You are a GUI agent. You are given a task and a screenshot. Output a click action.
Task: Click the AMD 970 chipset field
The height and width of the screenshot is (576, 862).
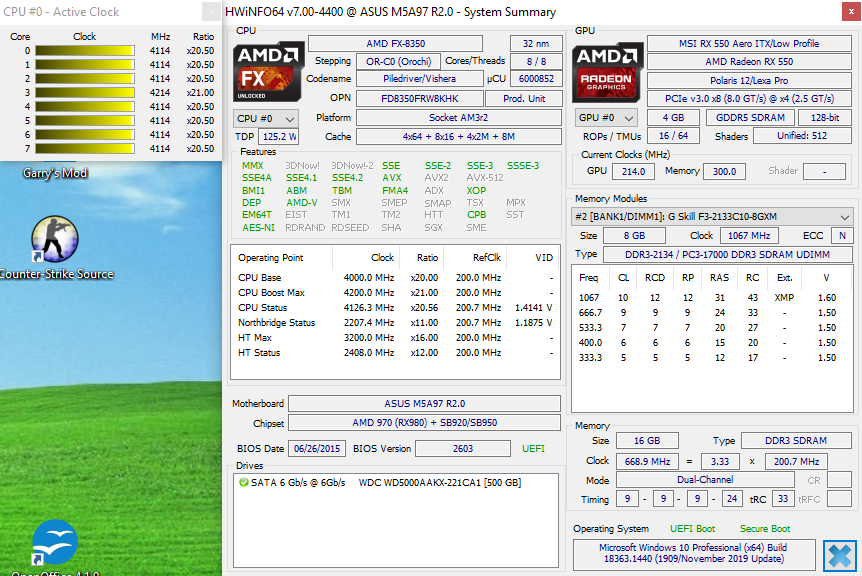click(424, 423)
